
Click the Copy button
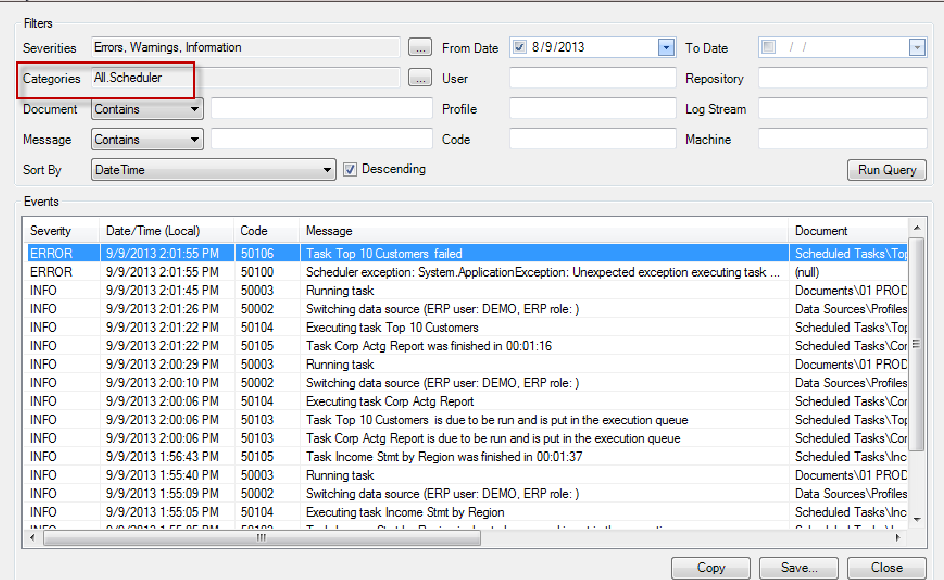(x=710, y=567)
